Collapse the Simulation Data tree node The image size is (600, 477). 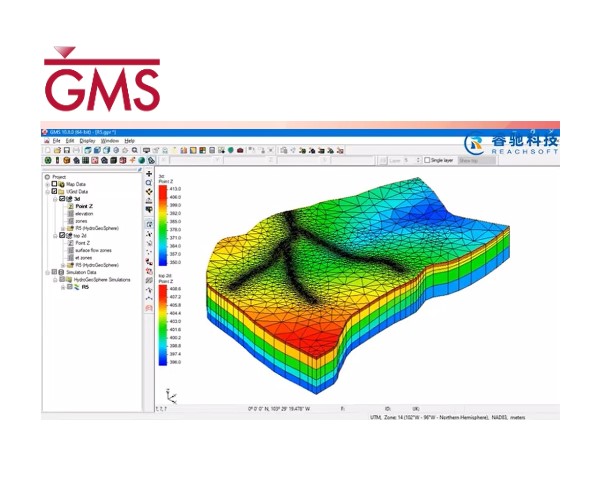pyautogui.click(x=47, y=271)
